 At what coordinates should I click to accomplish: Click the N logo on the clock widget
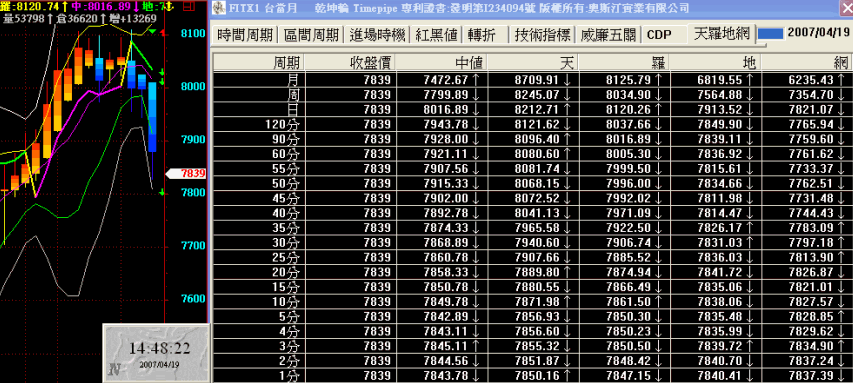(x=114, y=370)
